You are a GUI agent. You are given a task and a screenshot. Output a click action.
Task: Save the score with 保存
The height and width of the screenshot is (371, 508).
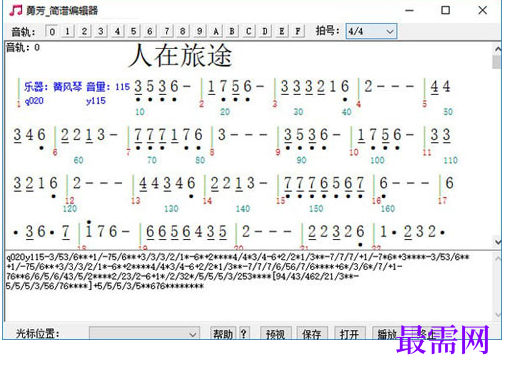(x=312, y=334)
